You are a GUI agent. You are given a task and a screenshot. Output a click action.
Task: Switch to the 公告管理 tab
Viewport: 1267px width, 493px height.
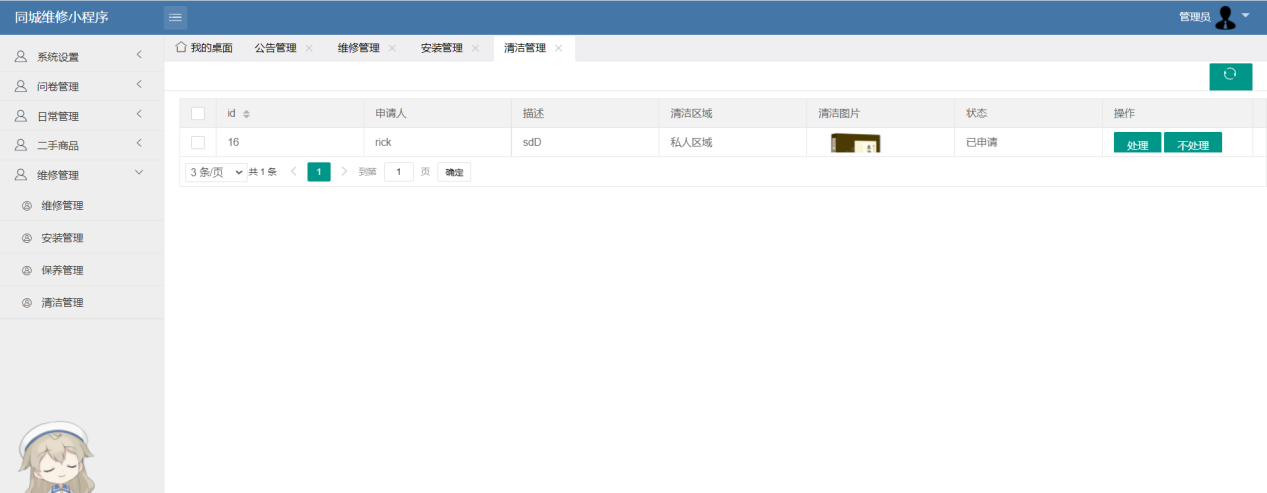point(275,48)
